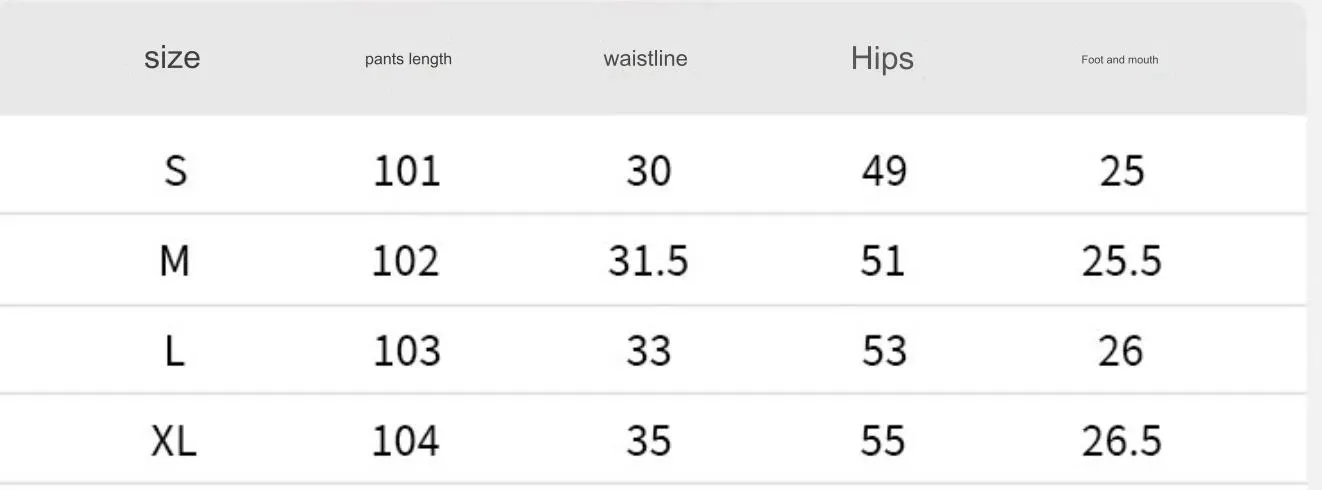This screenshot has width=1322, height=490.
Task: Click waistline value 31.5
Action: click(648, 261)
